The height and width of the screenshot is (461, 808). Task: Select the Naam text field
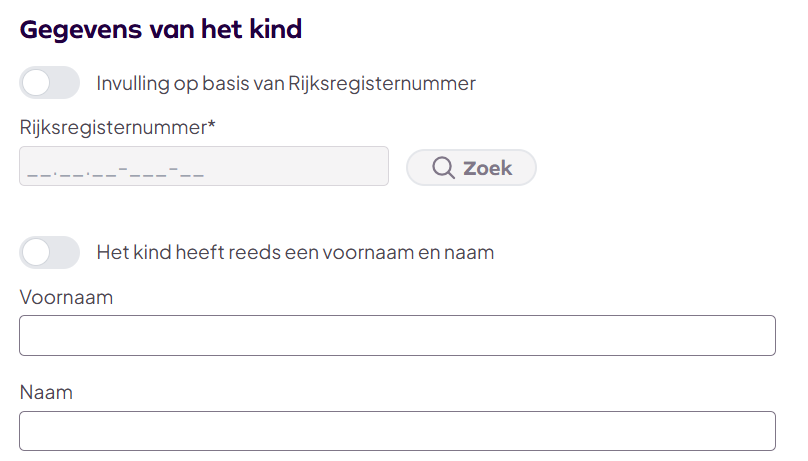(397, 431)
